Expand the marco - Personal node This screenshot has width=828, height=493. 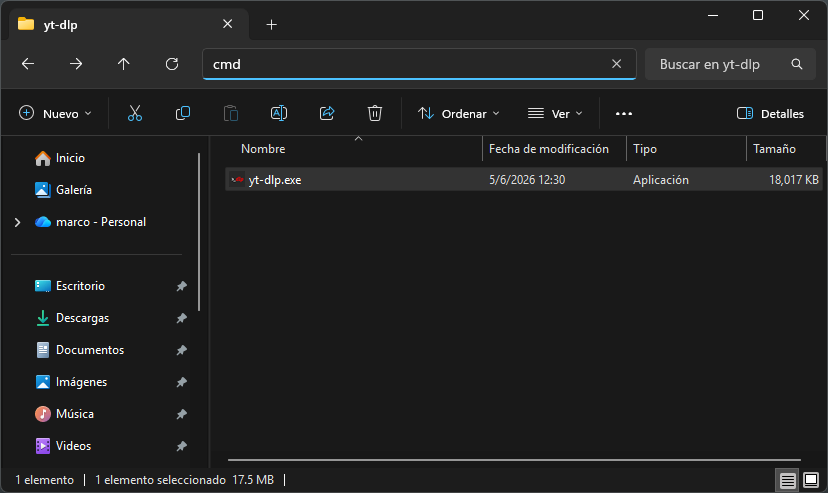point(17,222)
